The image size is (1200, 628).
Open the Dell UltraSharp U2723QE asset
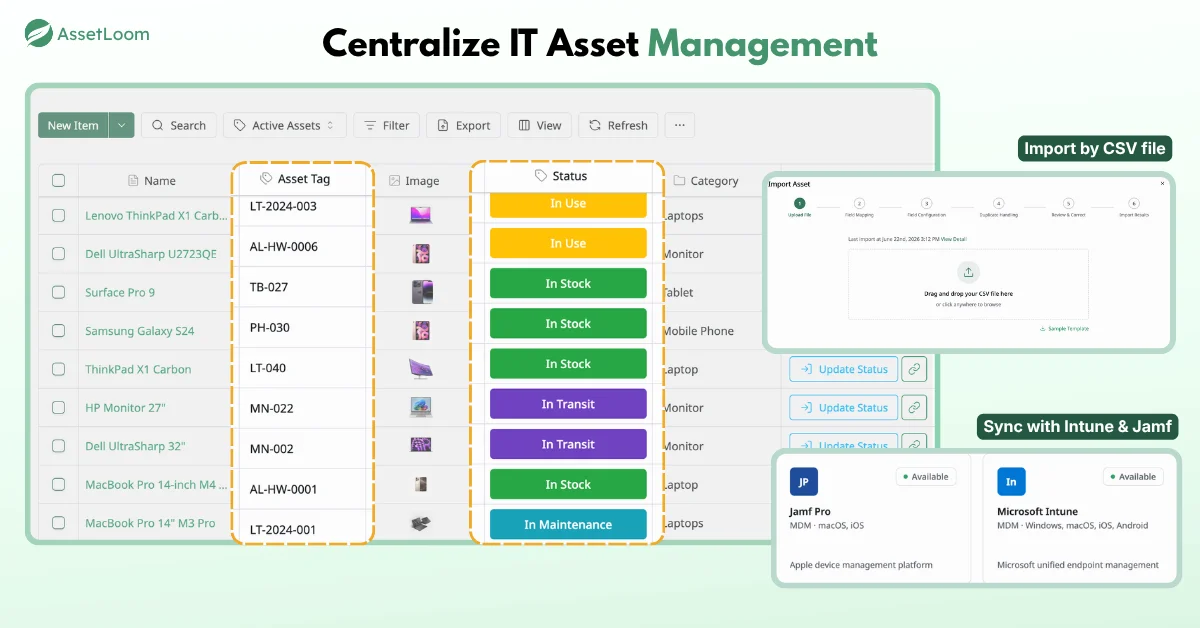151,254
